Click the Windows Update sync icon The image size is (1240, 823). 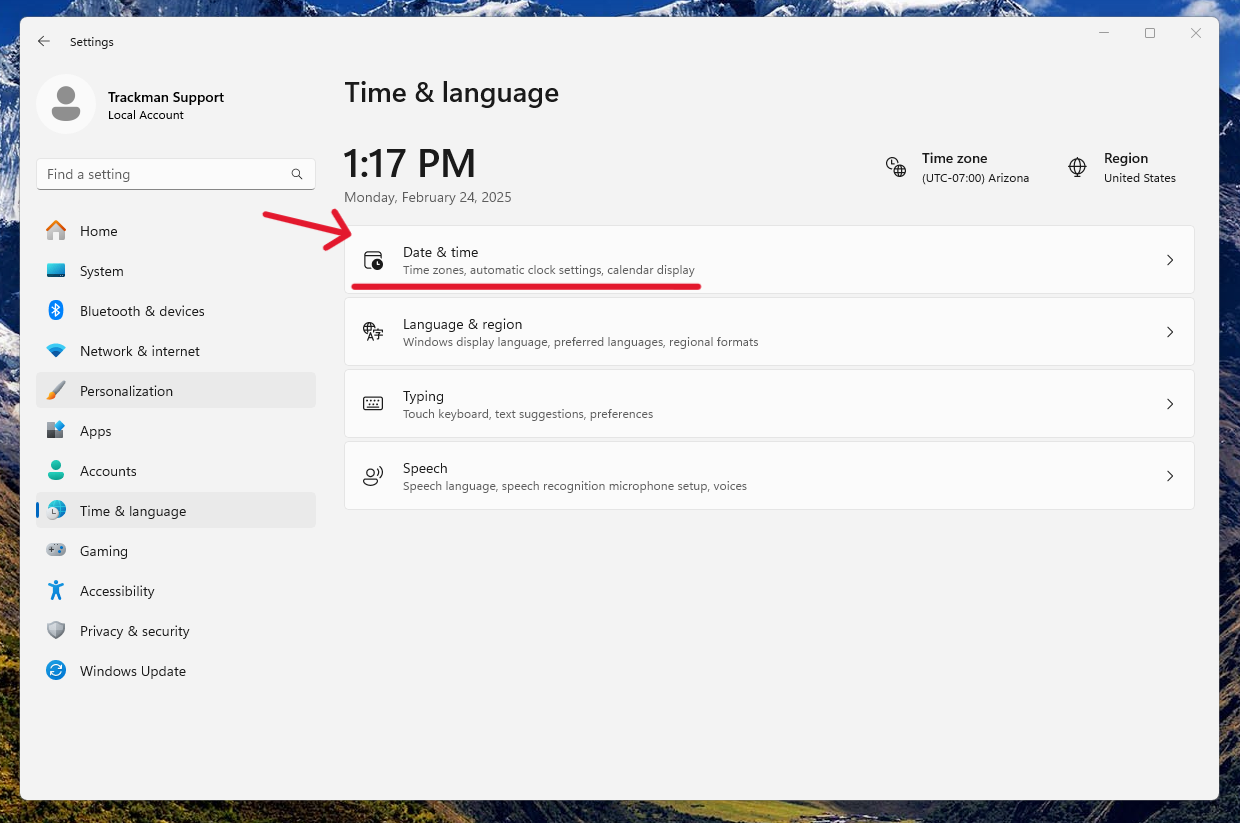click(57, 671)
